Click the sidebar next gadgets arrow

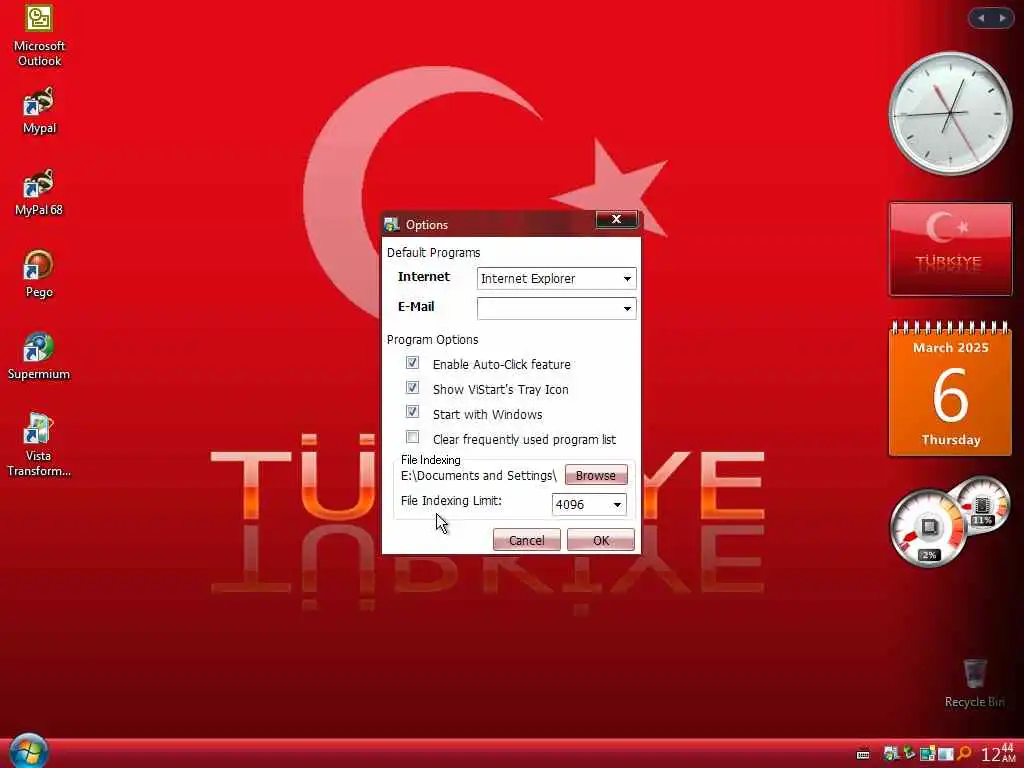1002,18
